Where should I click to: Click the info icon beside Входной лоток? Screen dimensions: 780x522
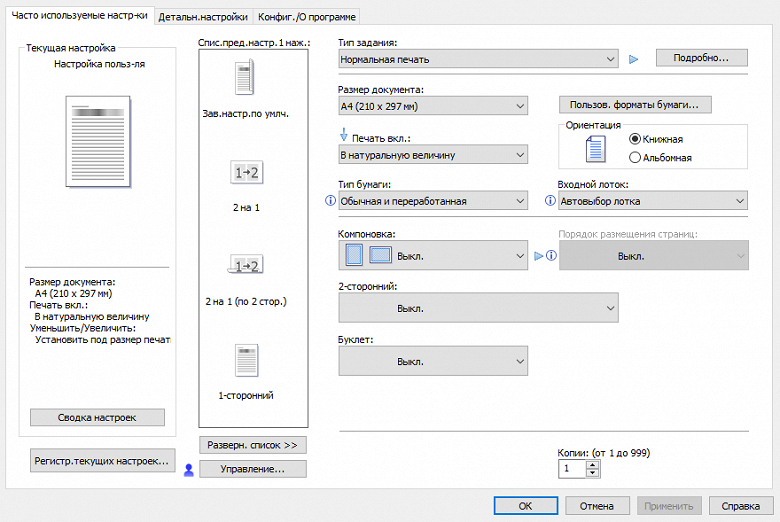[x=550, y=201]
